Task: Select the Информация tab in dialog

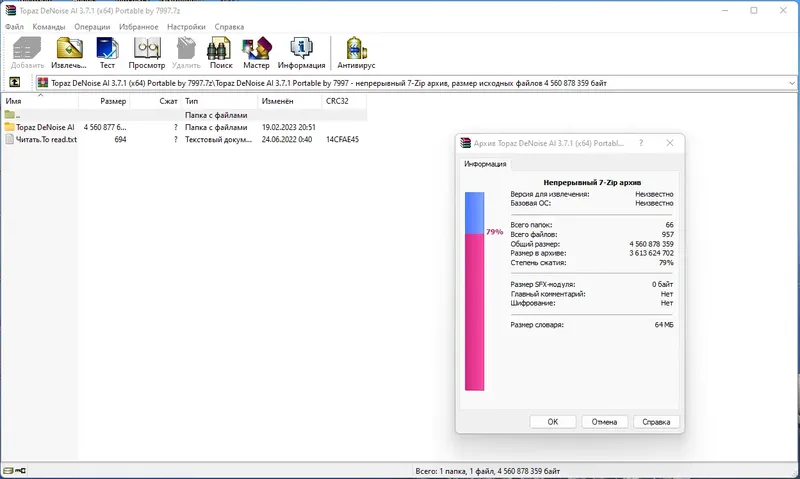Action: 485,164
